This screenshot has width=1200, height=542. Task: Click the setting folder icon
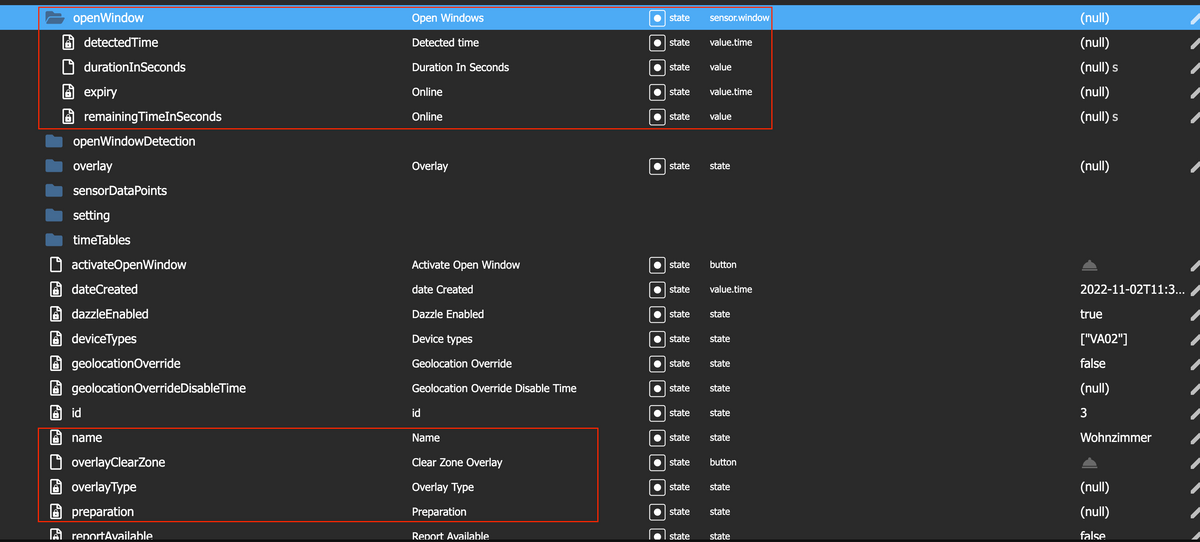pyautogui.click(x=55, y=215)
